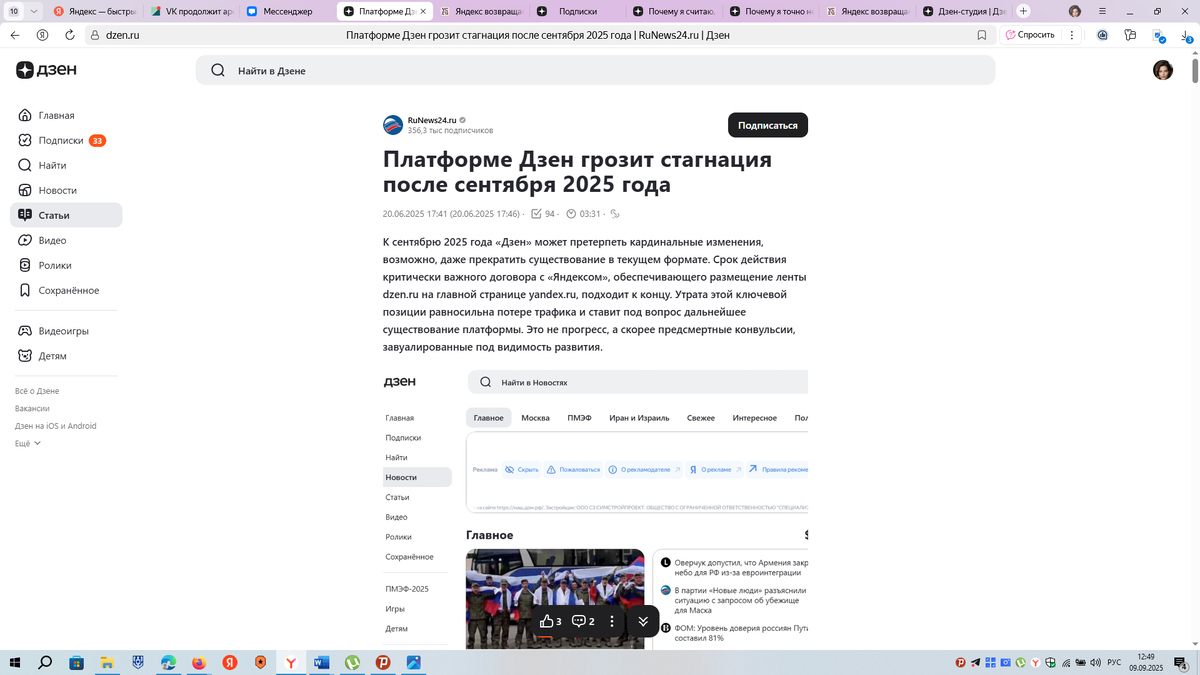Open the three-dot options on the video
The image size is (1200, 675).
(x=614, y=621)
